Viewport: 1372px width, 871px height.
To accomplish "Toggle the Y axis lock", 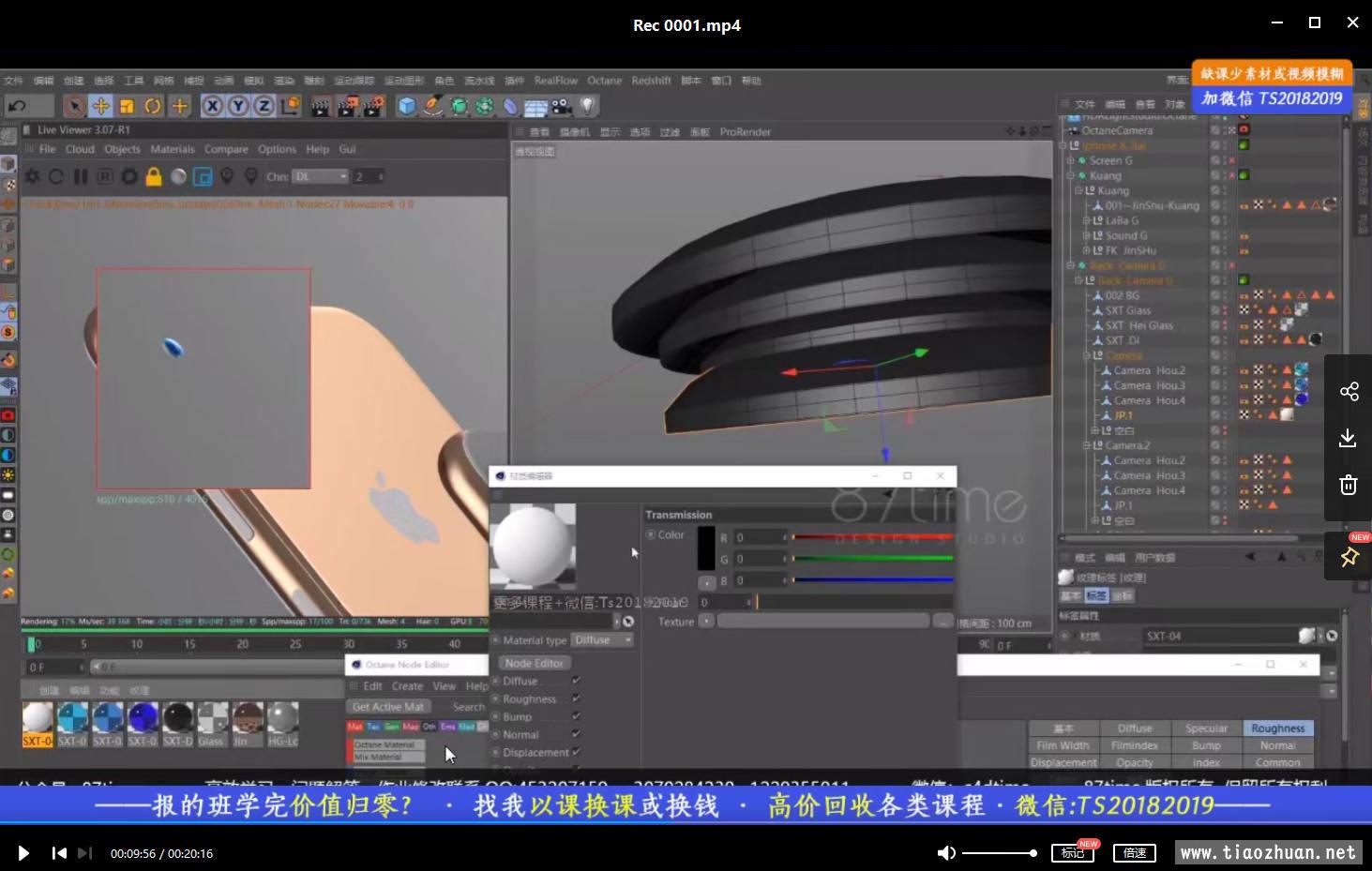I will [238, 106].
